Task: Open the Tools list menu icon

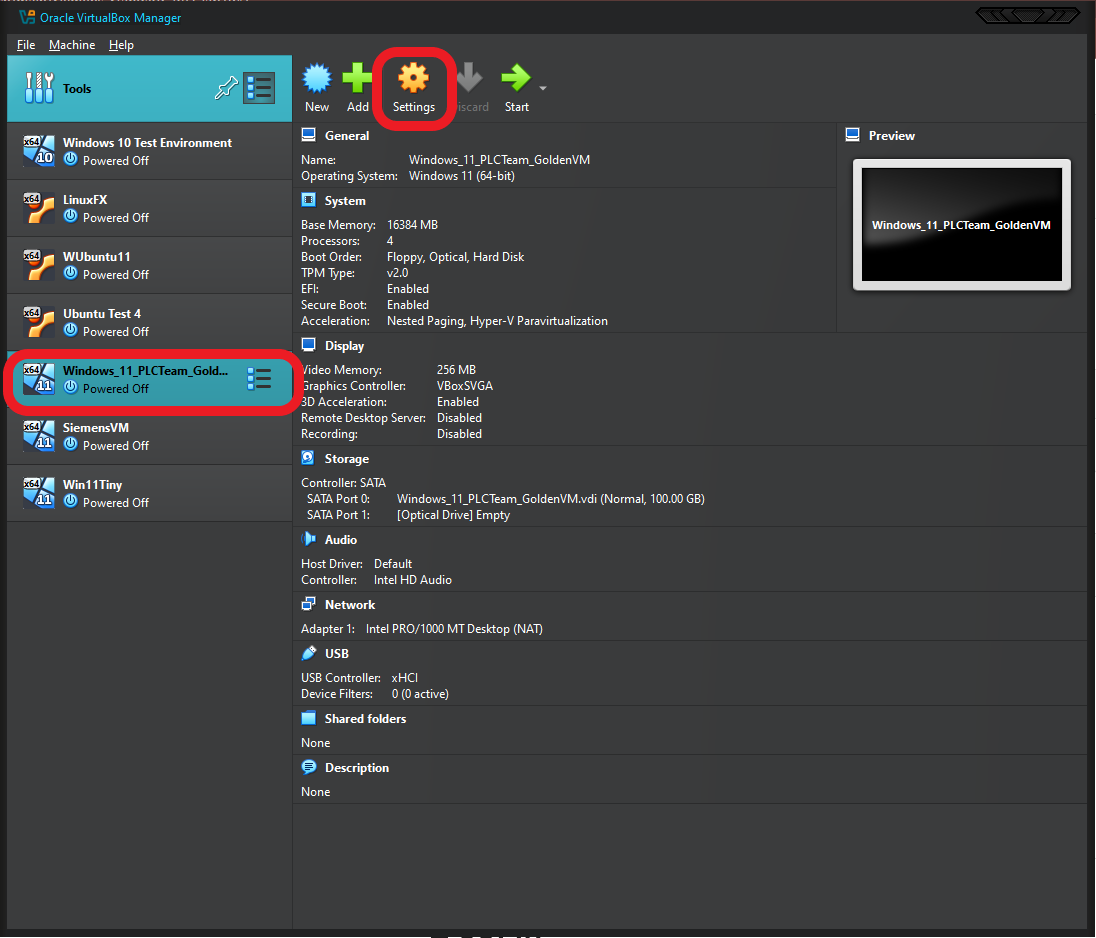Action: (259, 88)
